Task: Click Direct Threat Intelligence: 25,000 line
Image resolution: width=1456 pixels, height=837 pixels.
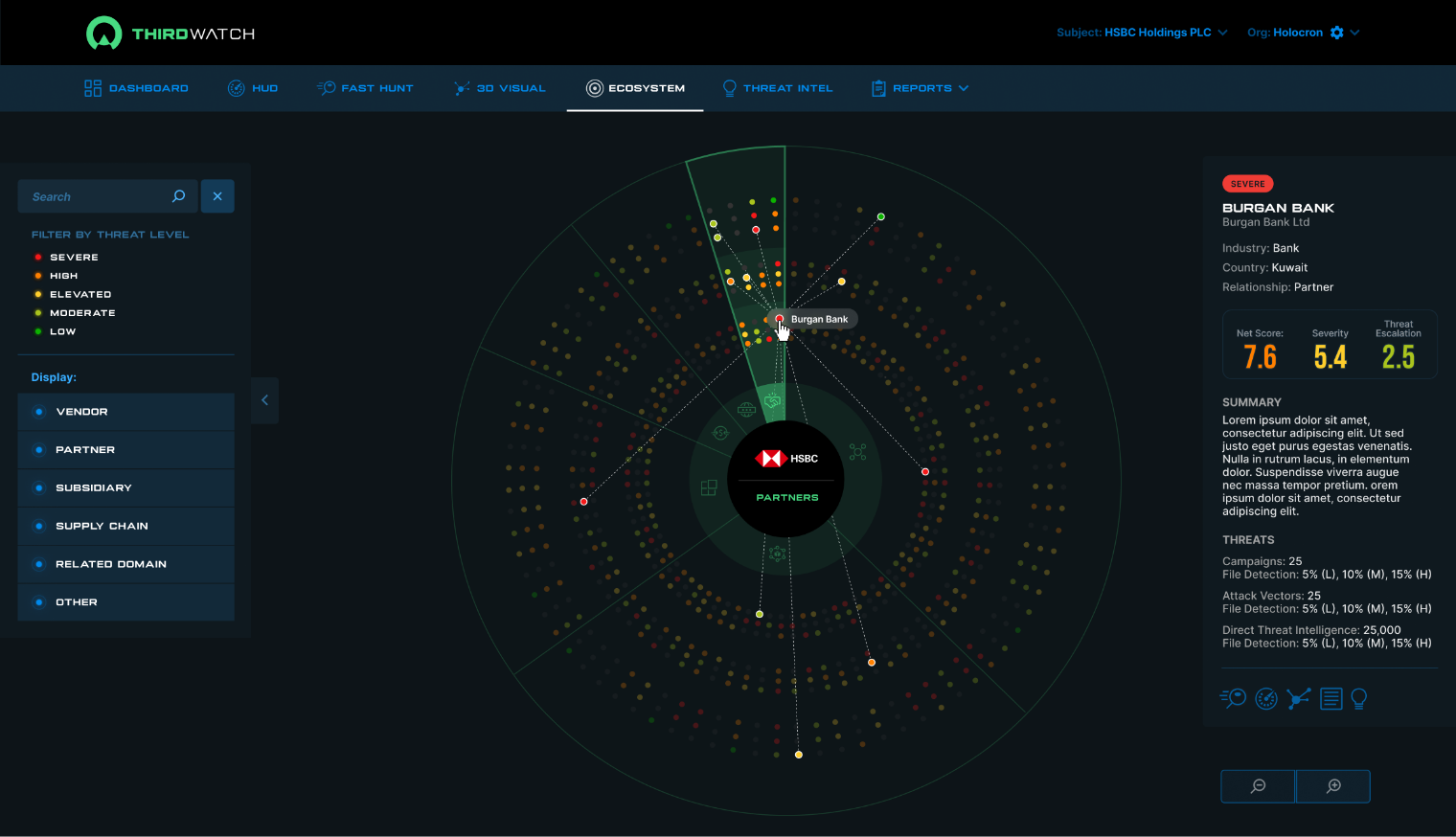Action: [1311, 630]
